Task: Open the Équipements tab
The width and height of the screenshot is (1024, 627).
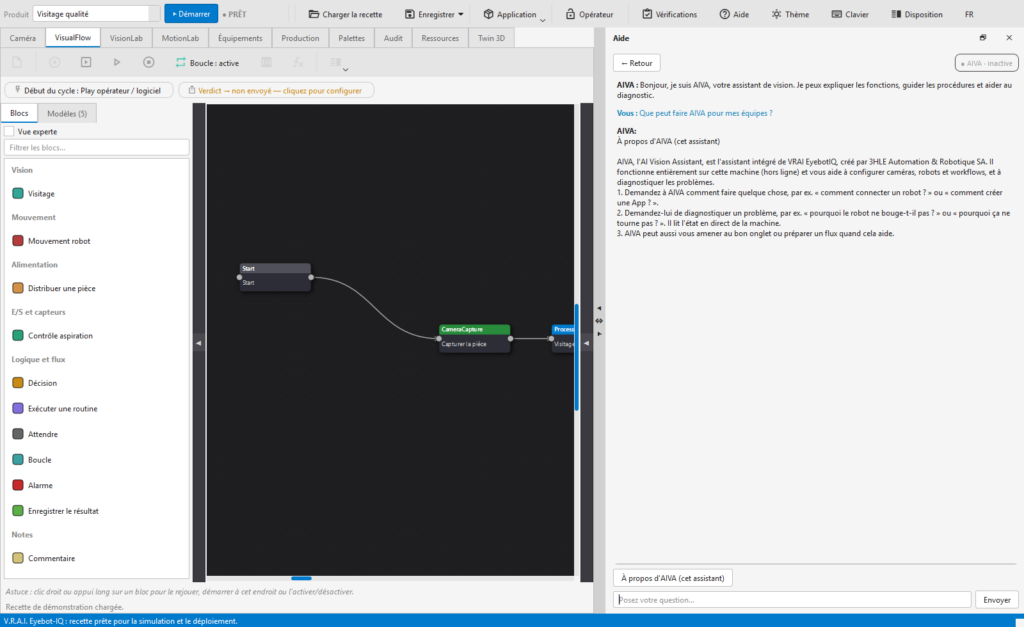Action: click(240, 38)
